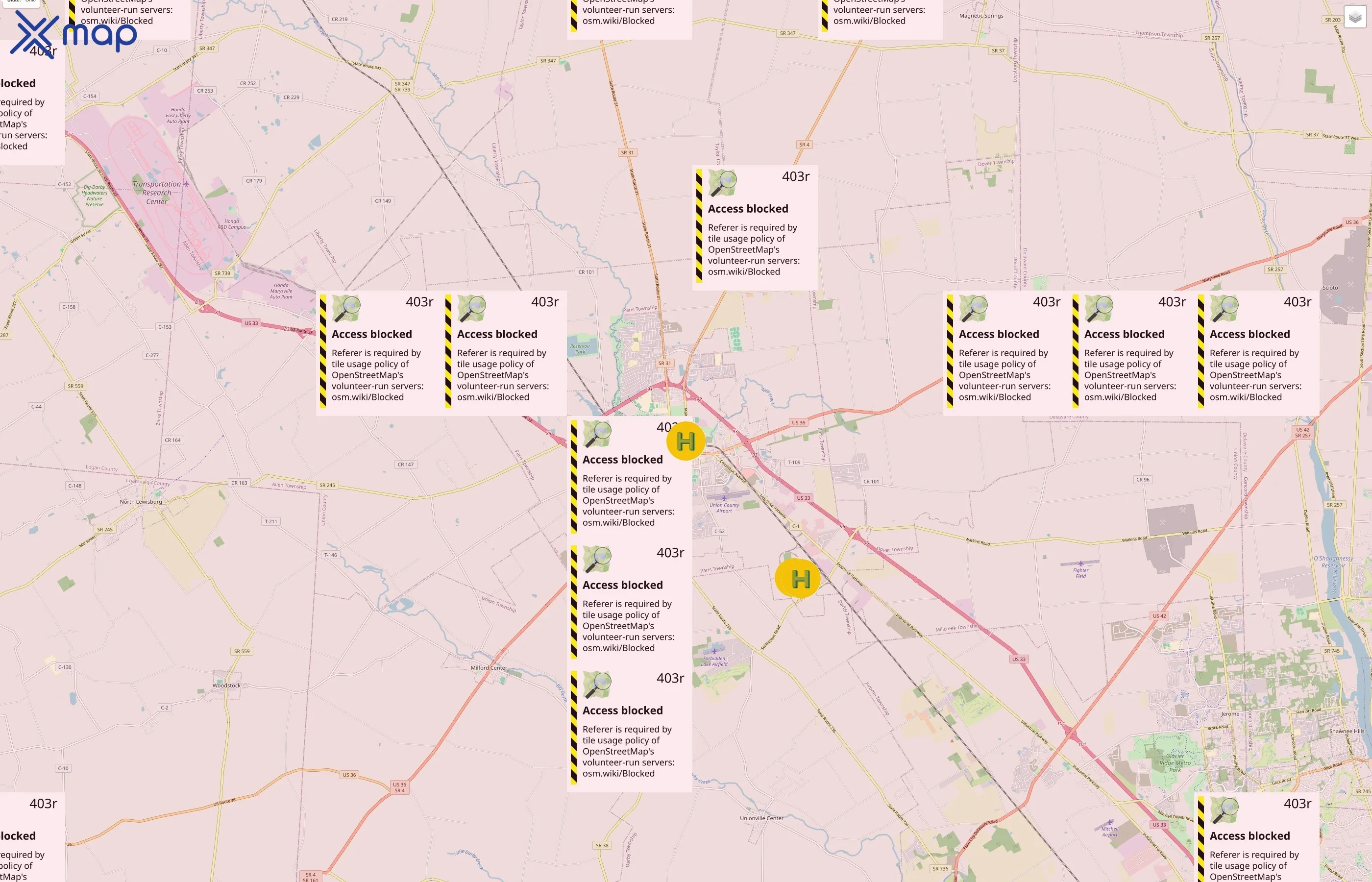
Task: Click the Jerome village label
Action: [1230, 714]
